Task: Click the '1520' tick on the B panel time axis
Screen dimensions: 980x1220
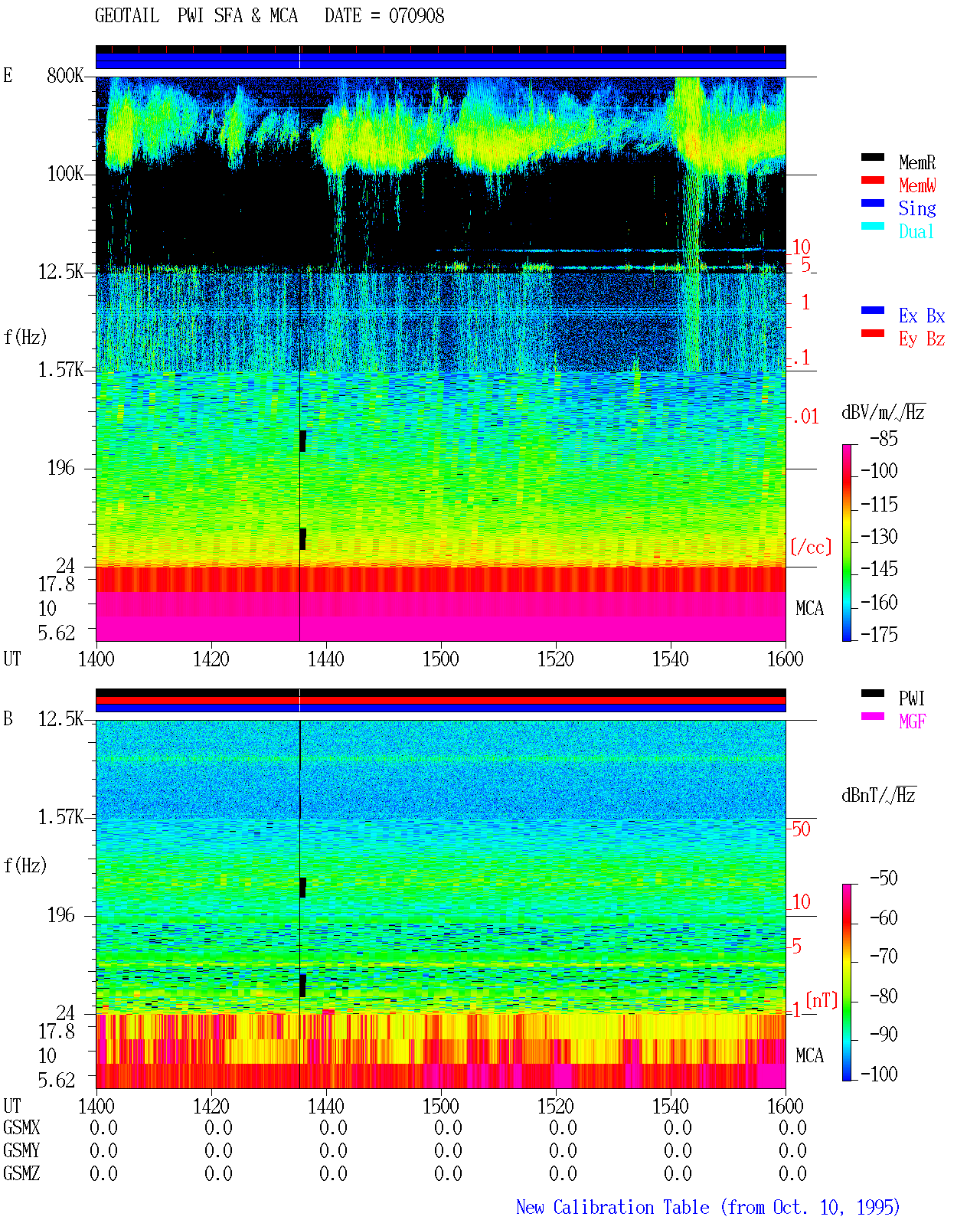Action: pyautogui.click(x=556, y=1106)
